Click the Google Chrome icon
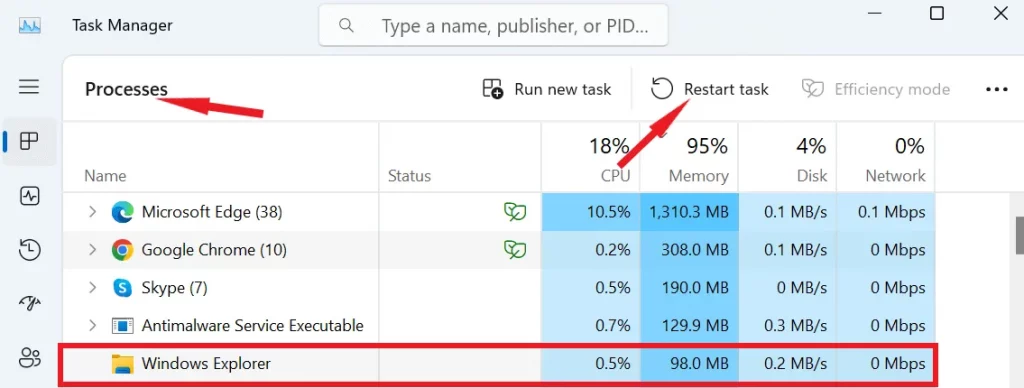The height and width of the screenshot is (388, 1024). coord(122,250)
